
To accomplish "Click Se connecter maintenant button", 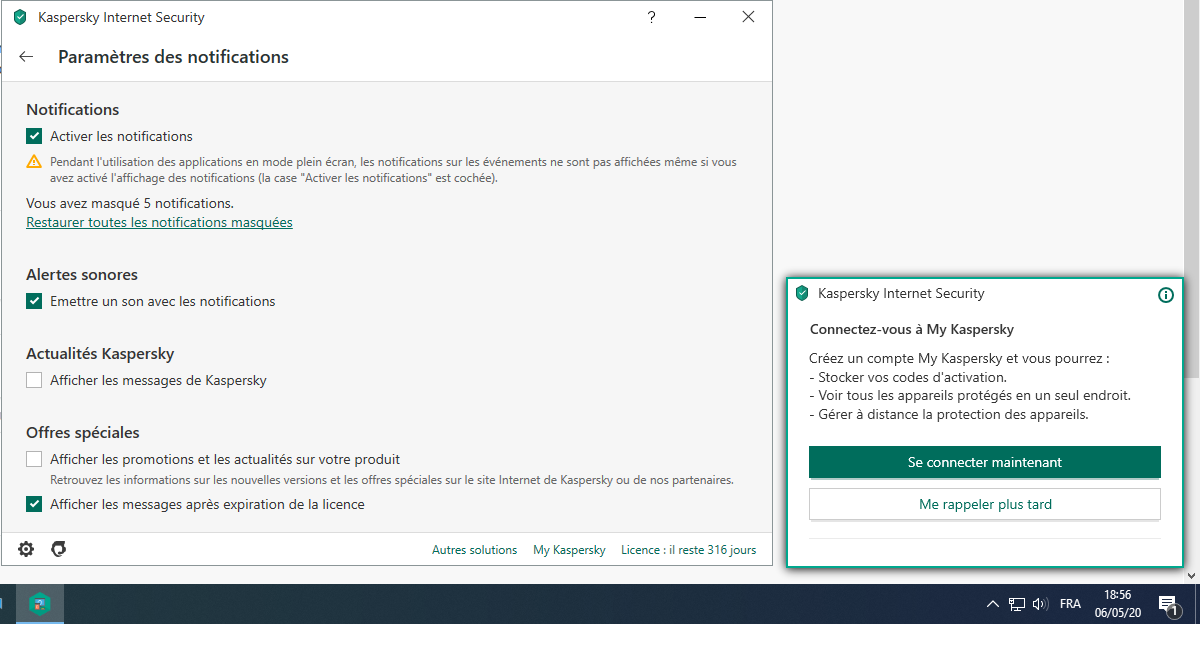I will pos(984,462).
